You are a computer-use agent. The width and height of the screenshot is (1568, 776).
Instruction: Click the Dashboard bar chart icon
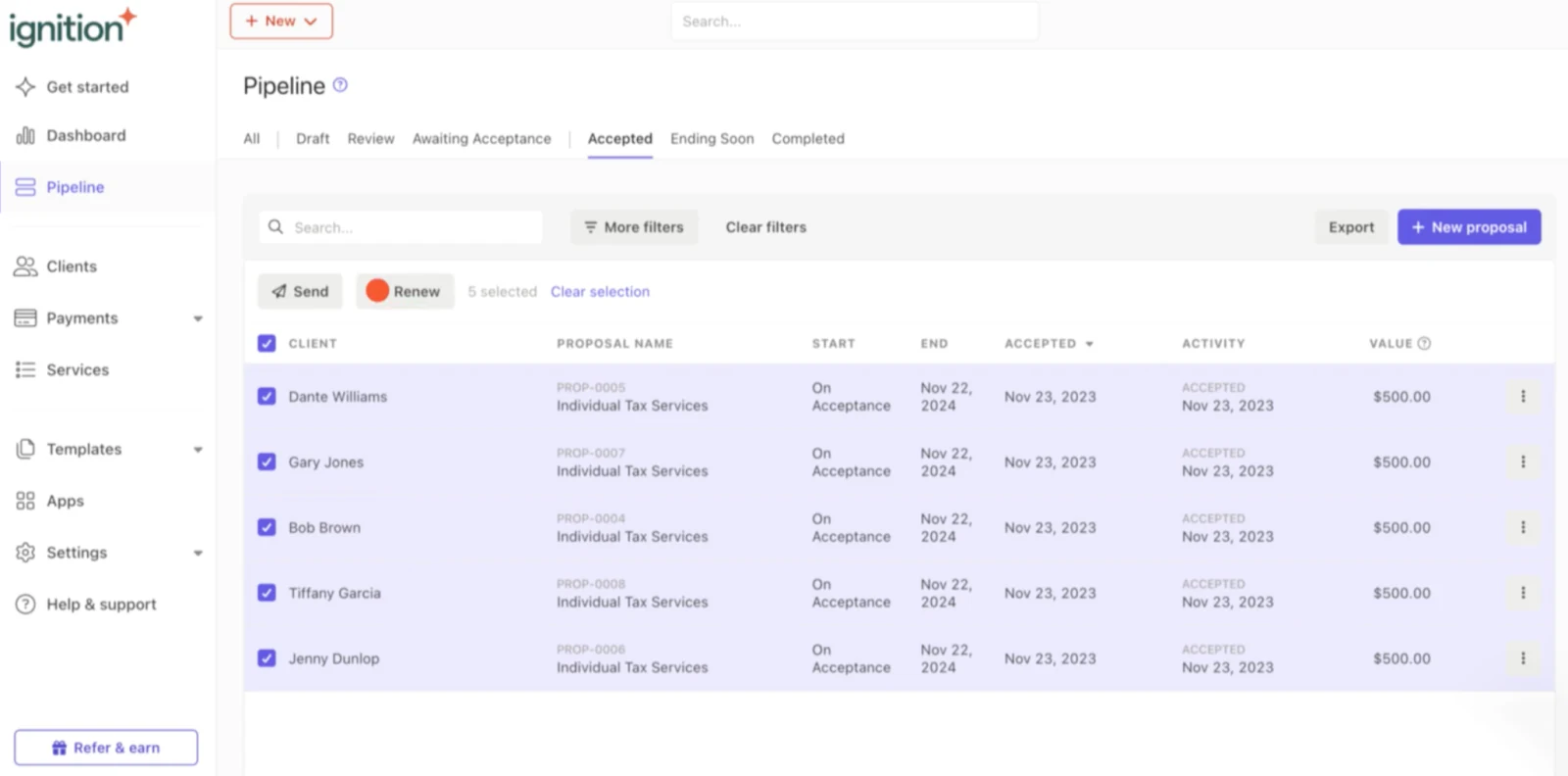click(x=25, y=135)
